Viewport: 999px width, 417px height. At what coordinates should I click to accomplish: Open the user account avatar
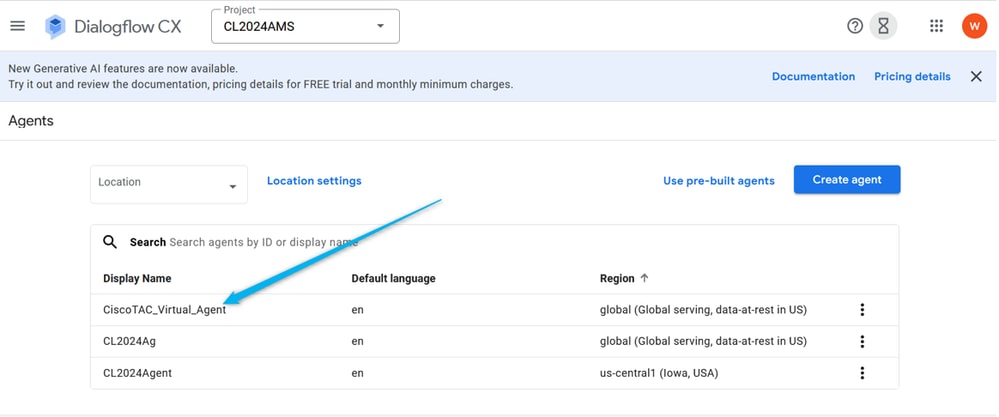(x=974, y=26)
